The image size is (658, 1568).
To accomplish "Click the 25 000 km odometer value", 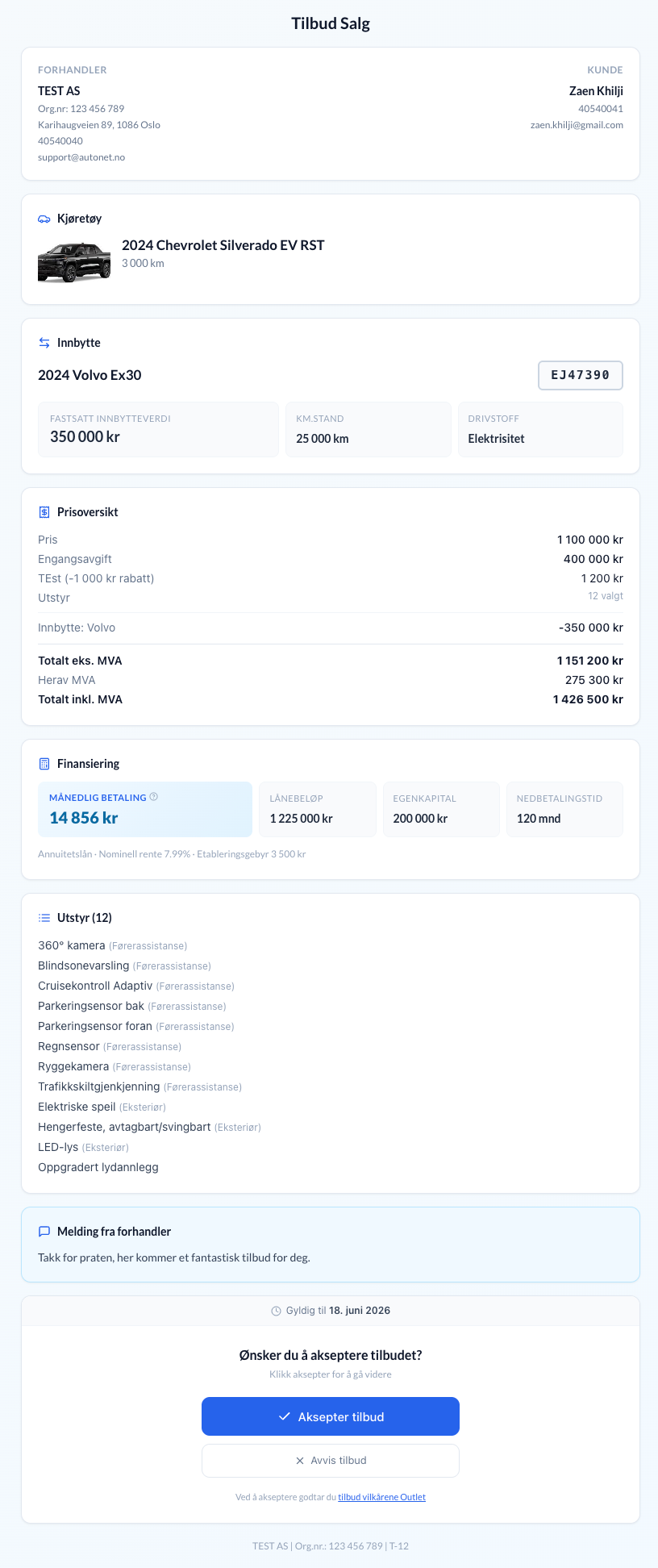I will tap(323, 439).
